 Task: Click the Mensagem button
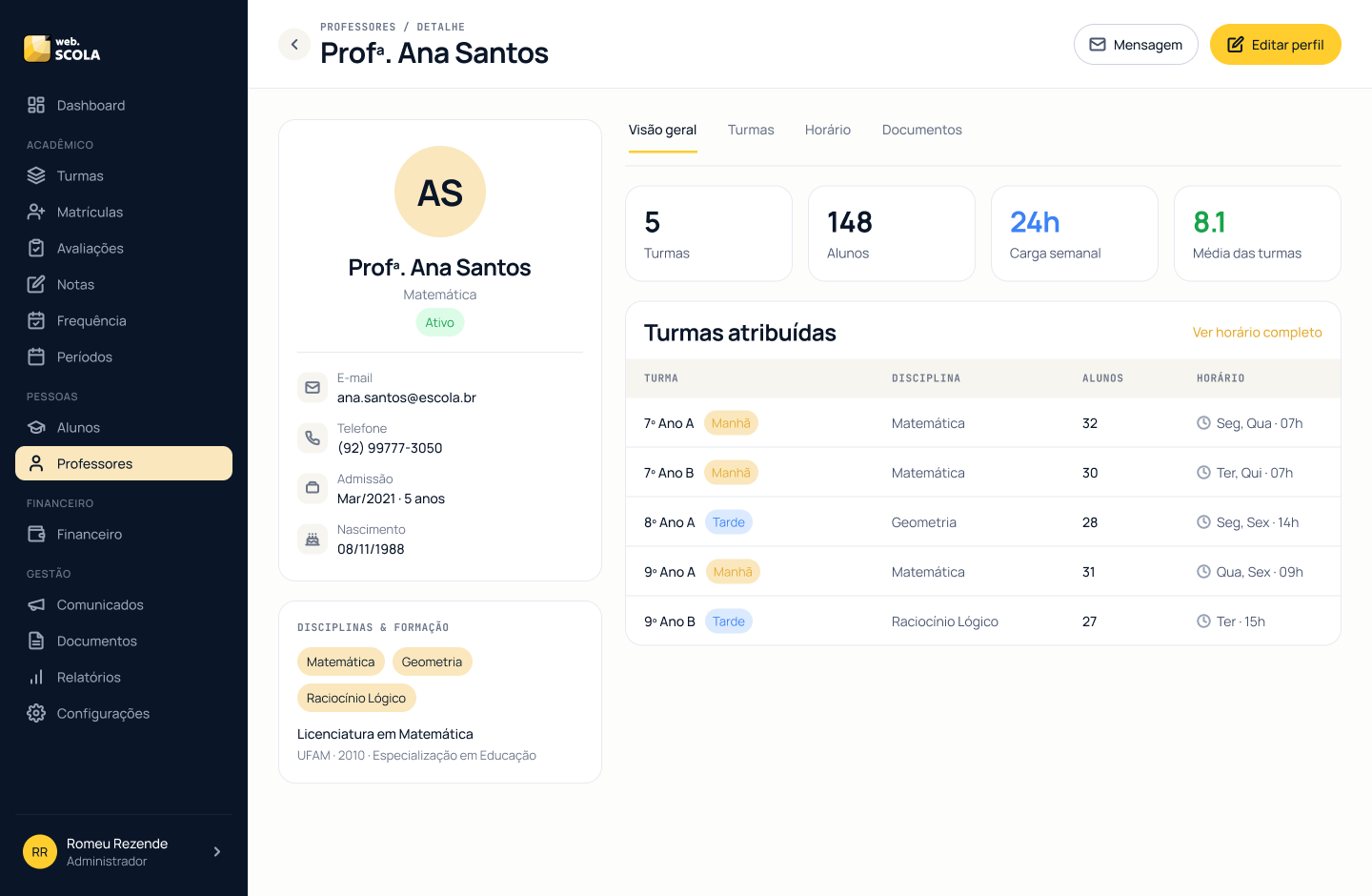(x=1136, y=45)
